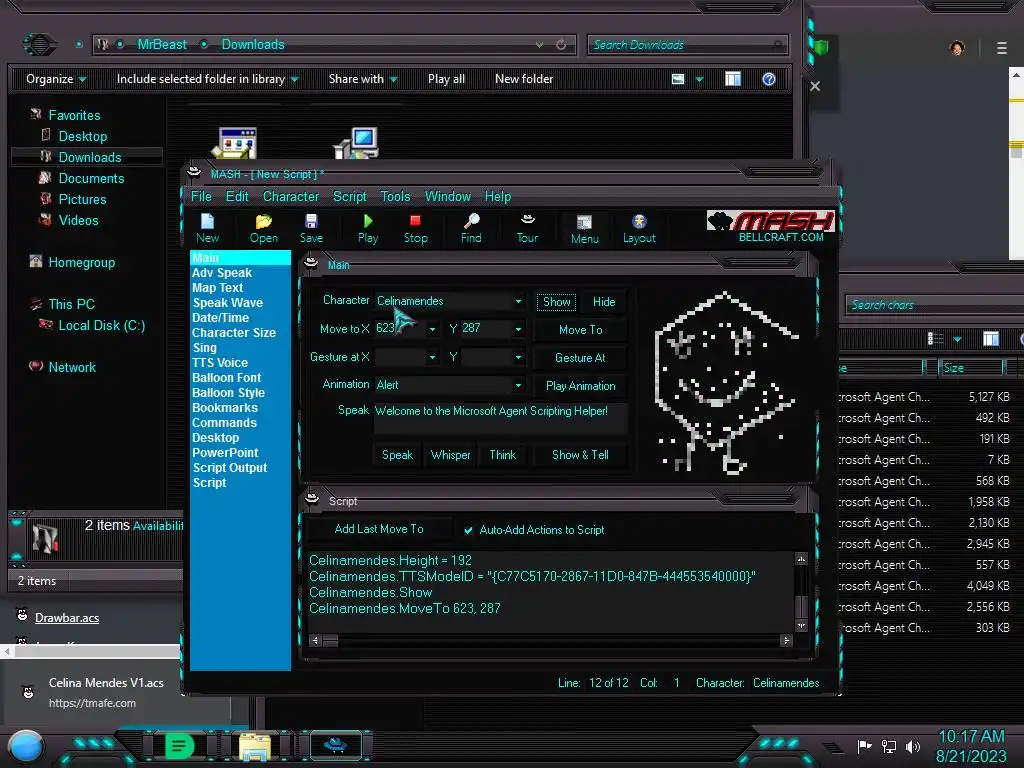Click the change view icon in Downloads toolbar
Viewport: 1024px width, 768px height.
(x=678, y=79)
